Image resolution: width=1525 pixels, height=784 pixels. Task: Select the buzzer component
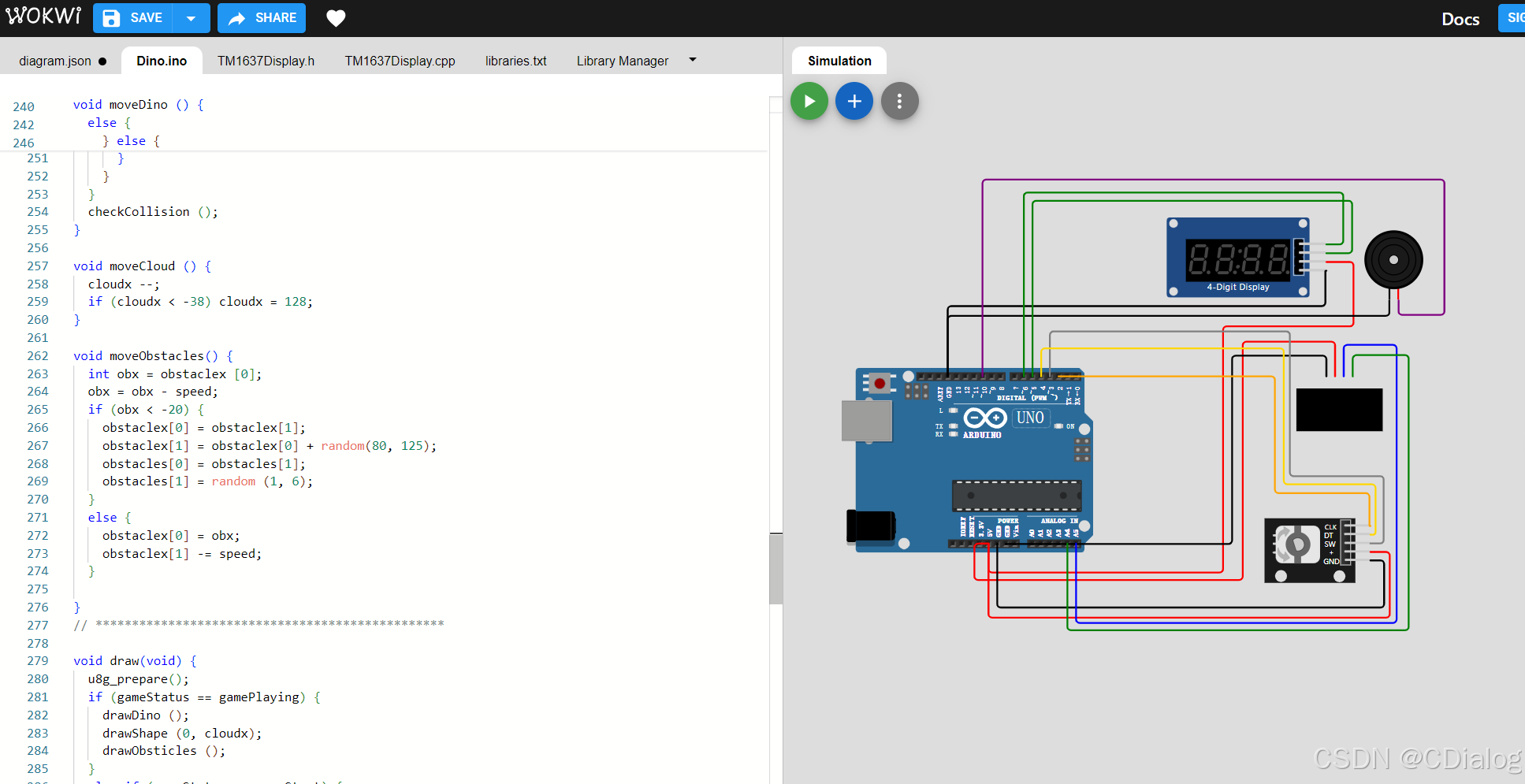coord(1393,260)
